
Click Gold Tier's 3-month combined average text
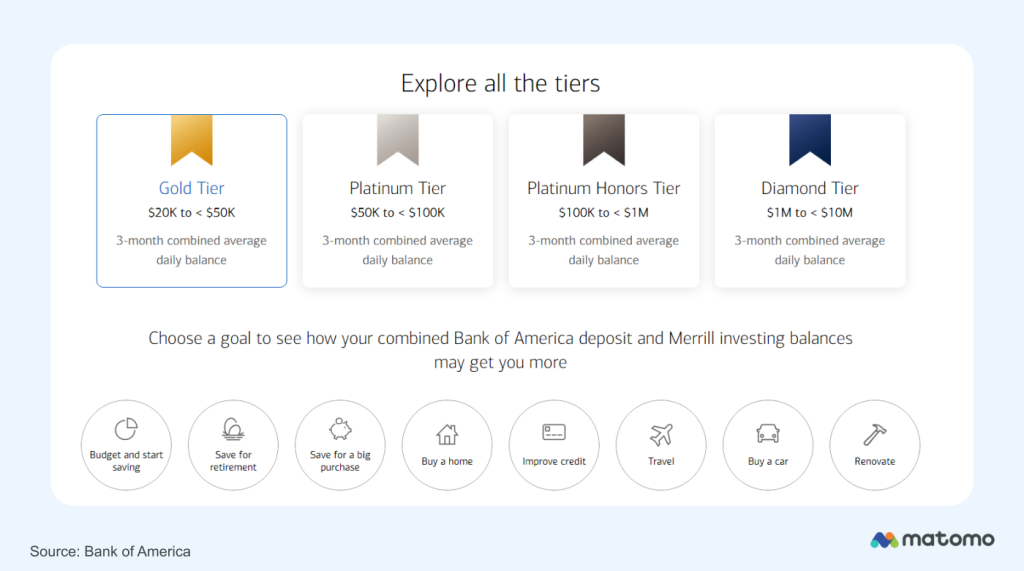tap(191, 250)
